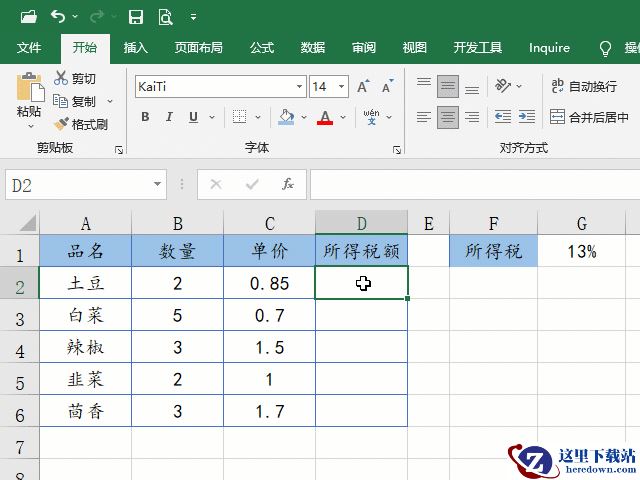Expand the fill color dropdown arrow

tap(304, 117)
